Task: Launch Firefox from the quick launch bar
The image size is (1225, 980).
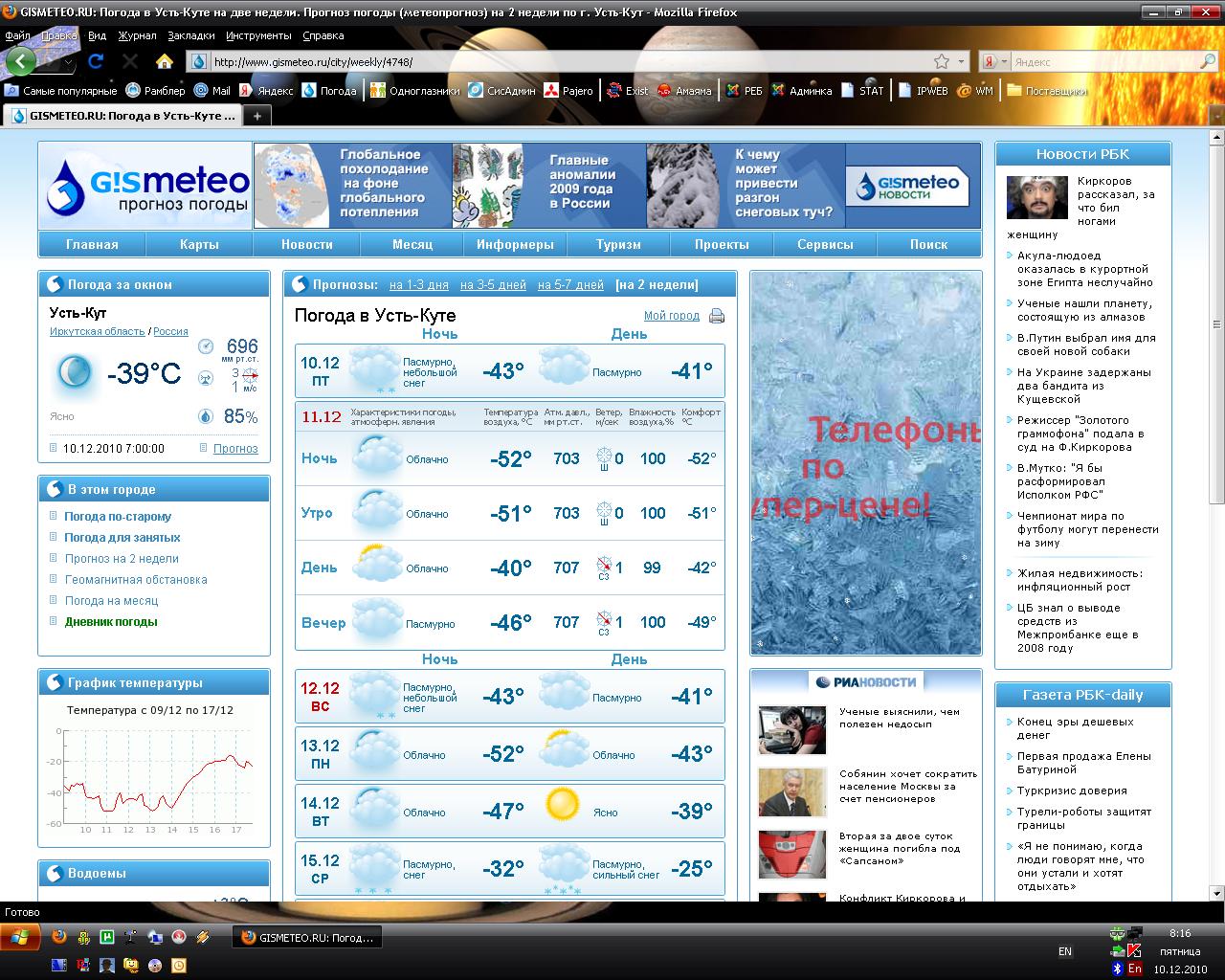Action: coord(59,938)
